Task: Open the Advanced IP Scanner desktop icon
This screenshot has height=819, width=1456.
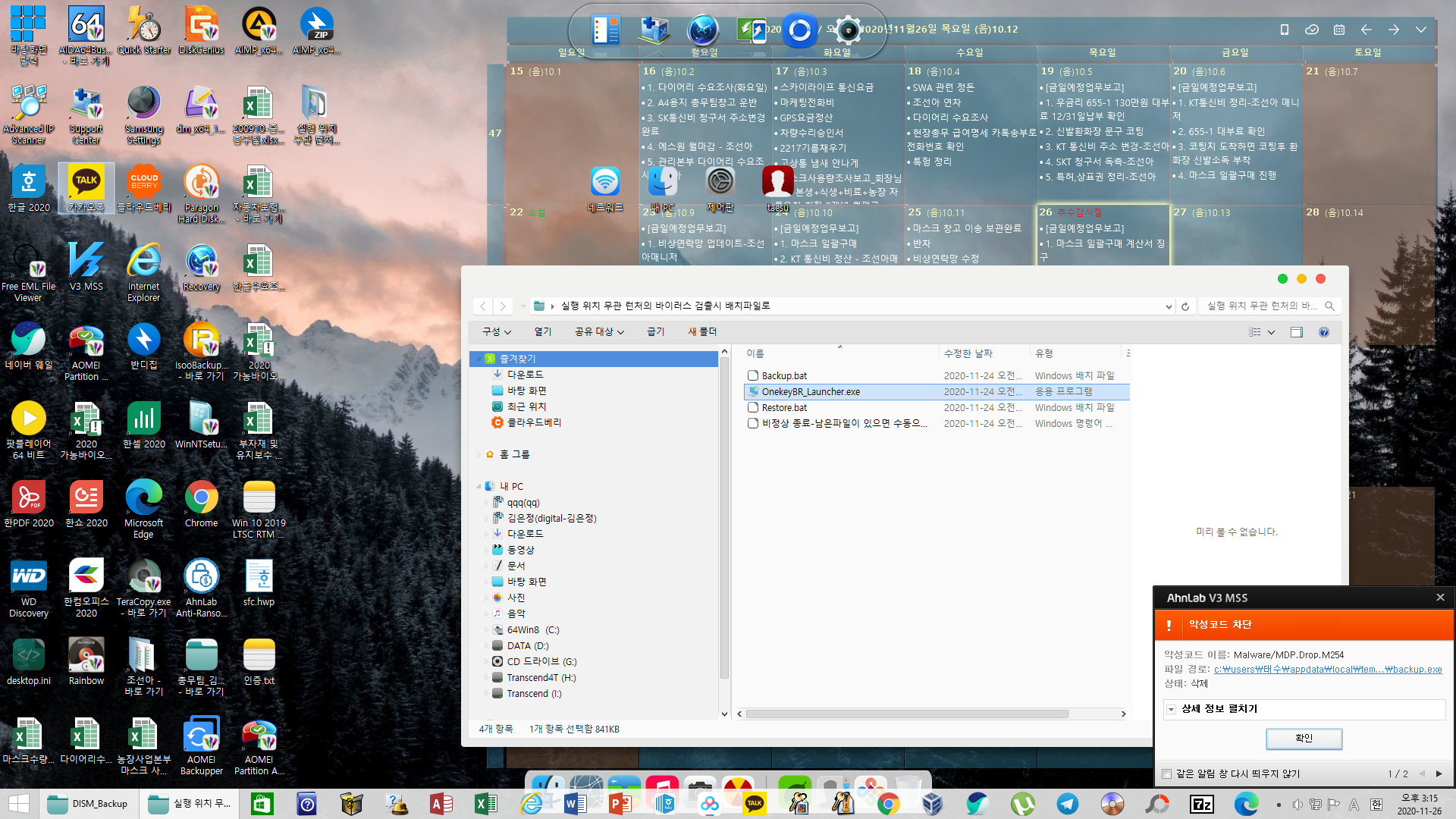Action: [x=29, y=115]
